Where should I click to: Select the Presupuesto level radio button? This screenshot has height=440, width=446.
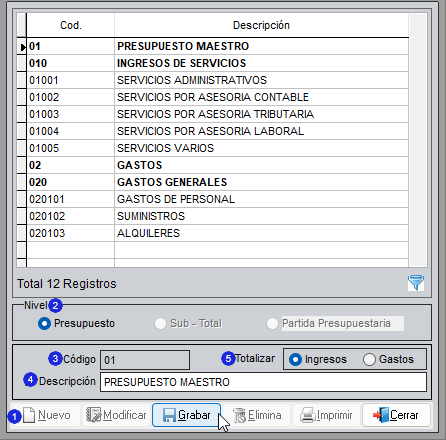[x=44, y=323]
